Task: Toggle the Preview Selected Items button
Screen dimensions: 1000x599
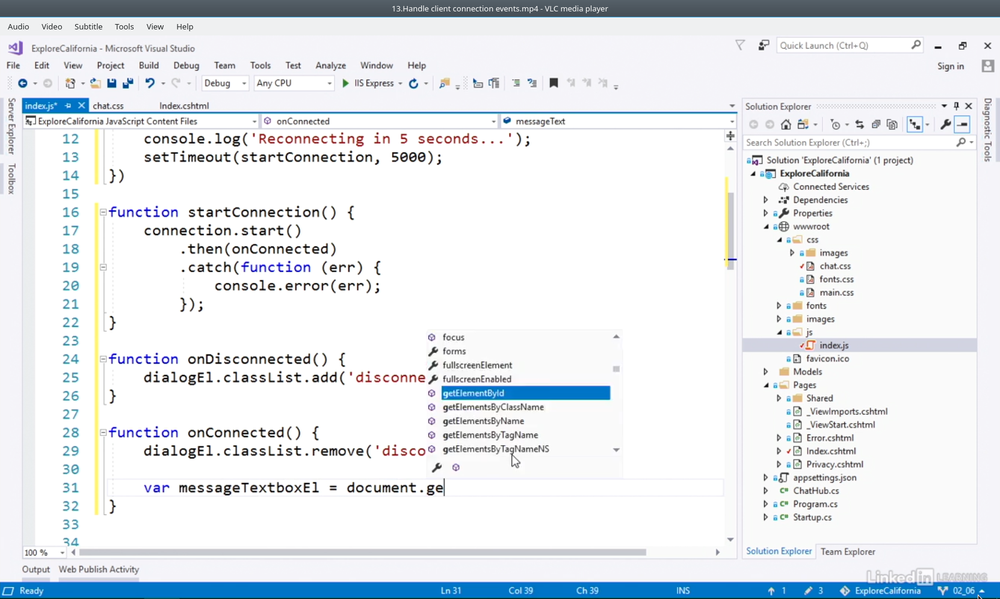Action: click(x=962, y=125)
